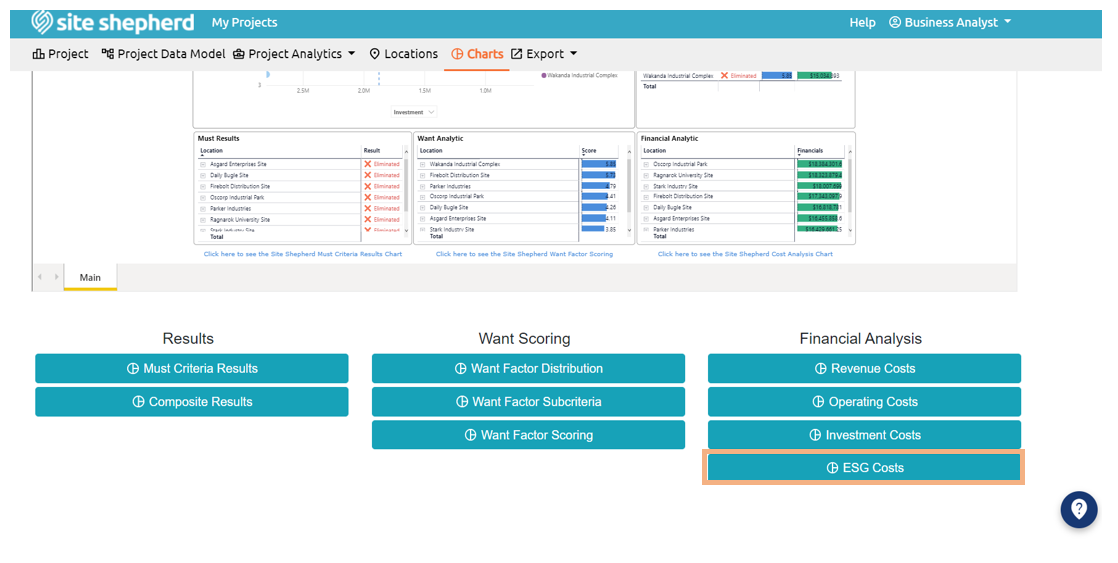Image resolution: width=1118 pixels, height=563 pixels.
Task: Sort Financial Analytic by Financials column
Action: (x=810, y=151)
